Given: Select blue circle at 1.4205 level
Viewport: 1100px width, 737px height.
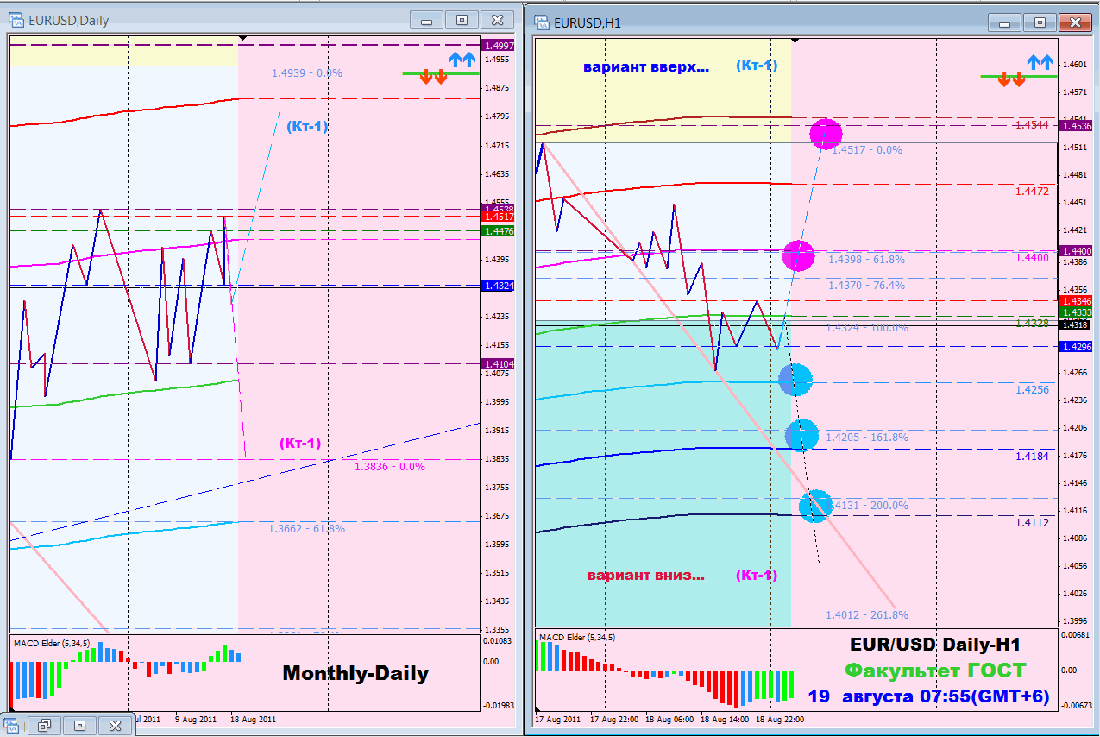Looking at the screenshot, I should [x=802, y=435].
